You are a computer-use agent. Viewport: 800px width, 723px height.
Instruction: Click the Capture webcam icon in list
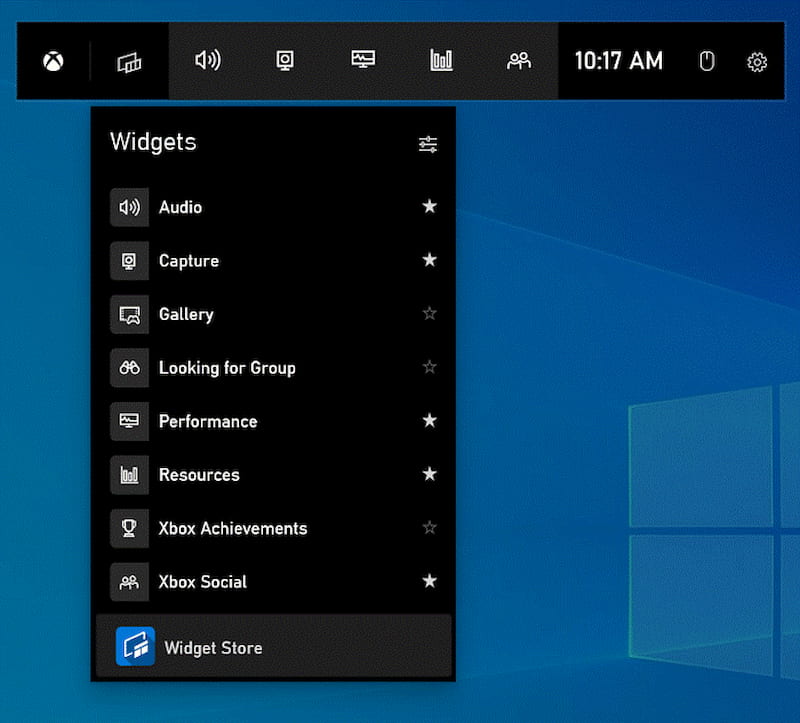(x=130, y=261)
